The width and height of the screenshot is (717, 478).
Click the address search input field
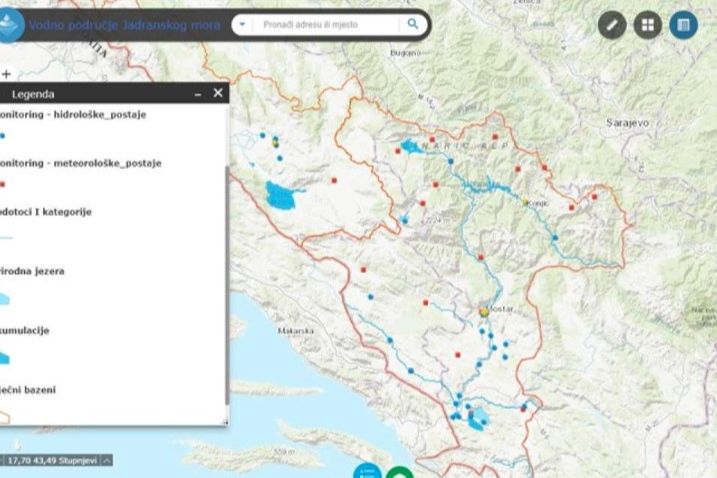click(x=326, y=24)
